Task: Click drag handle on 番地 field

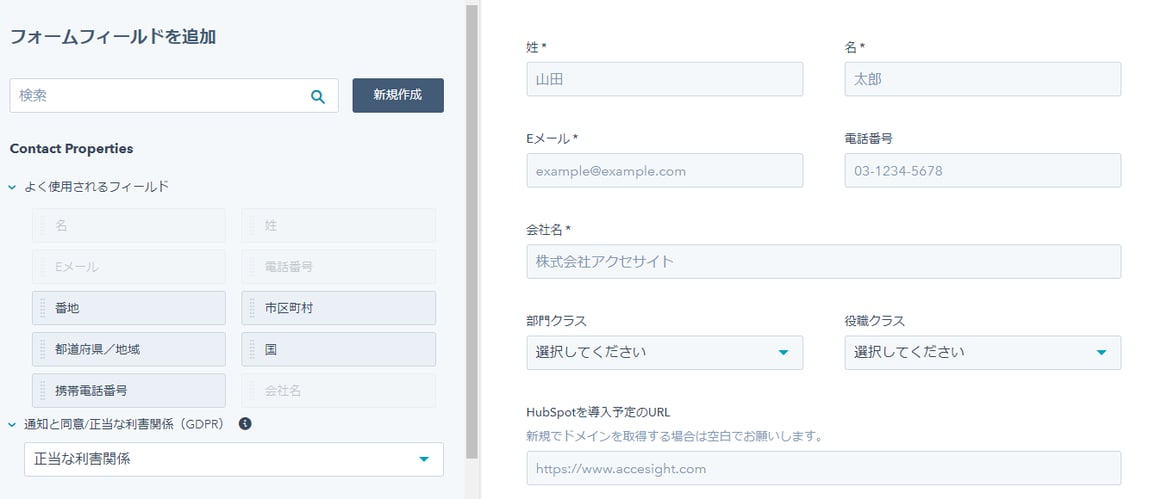Action: tap(42, 308)
